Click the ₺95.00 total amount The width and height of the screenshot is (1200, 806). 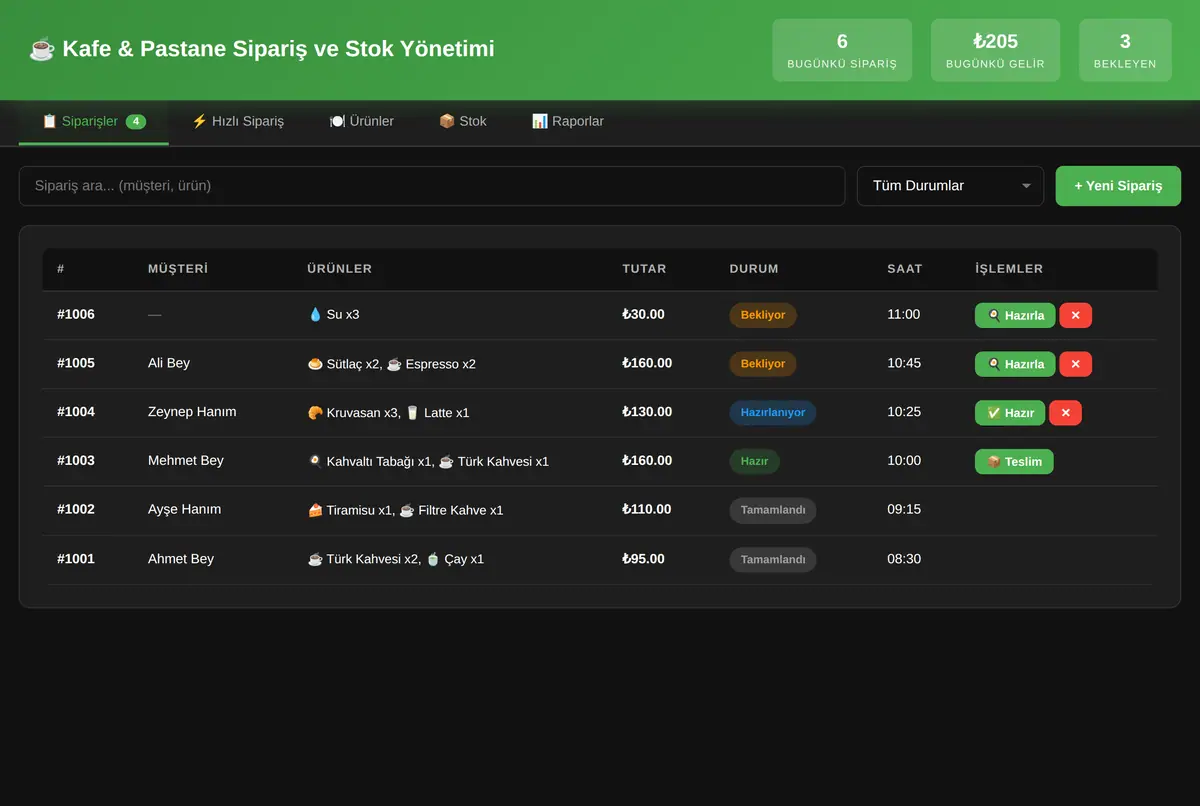click(x=643, y=559)
